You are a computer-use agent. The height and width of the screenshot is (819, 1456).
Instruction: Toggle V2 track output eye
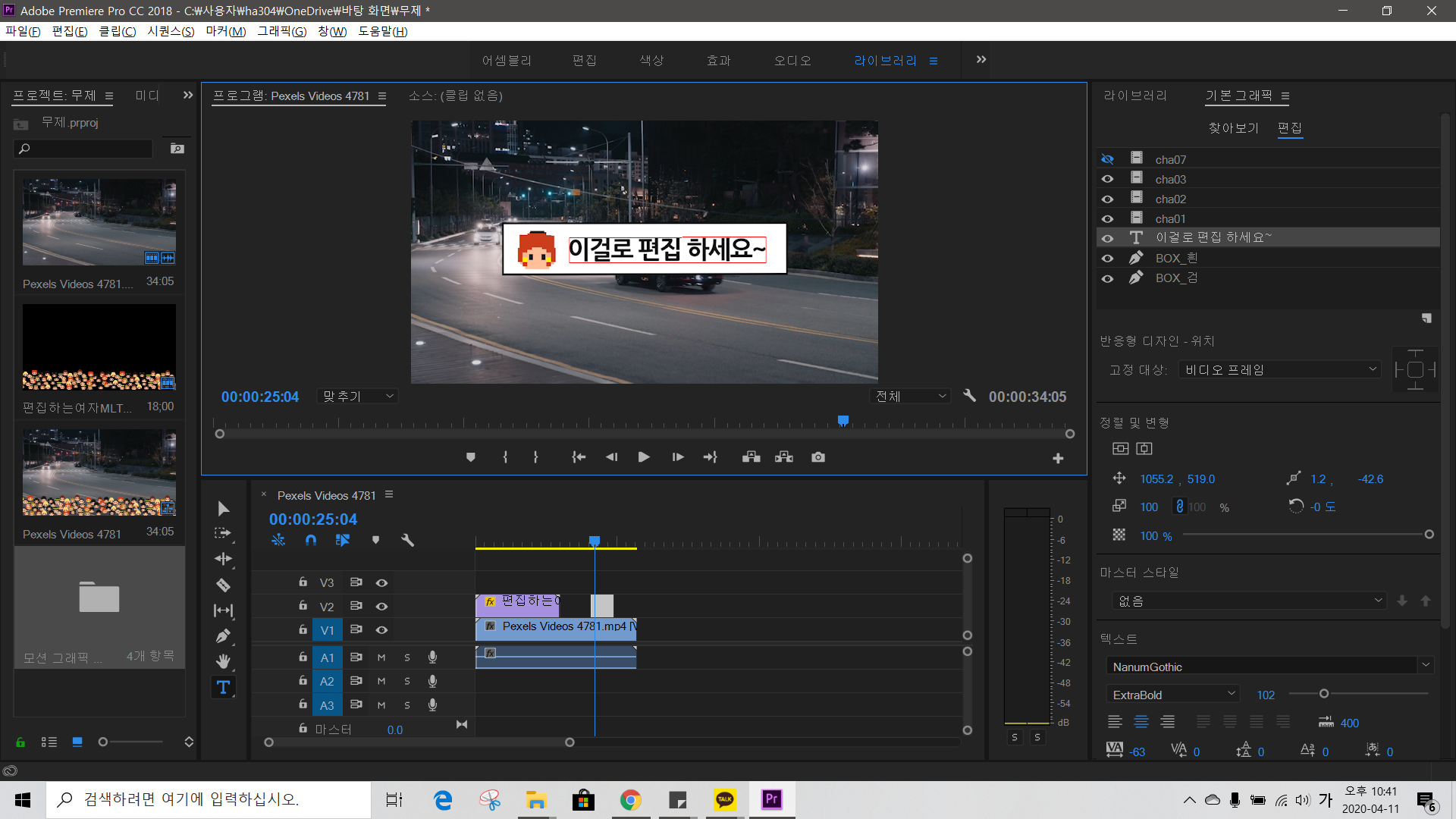click(x=381, y=607)
